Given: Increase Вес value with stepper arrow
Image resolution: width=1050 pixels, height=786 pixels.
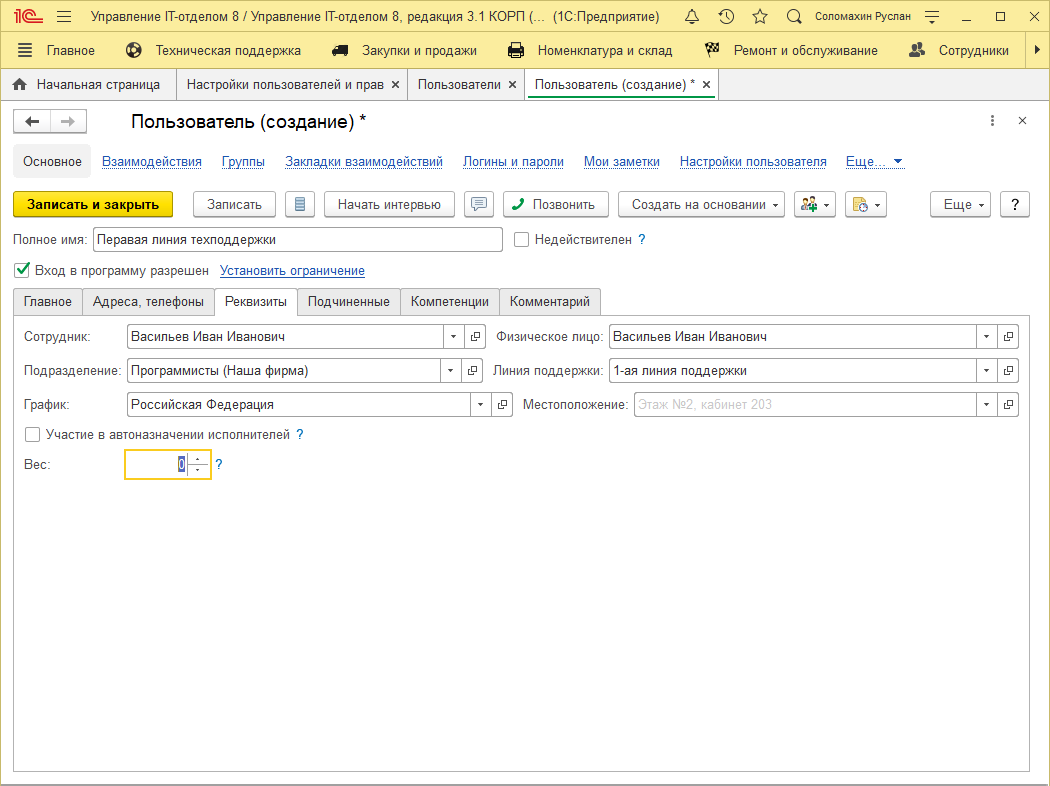Looking at the screenshot, I should (197, 460).
